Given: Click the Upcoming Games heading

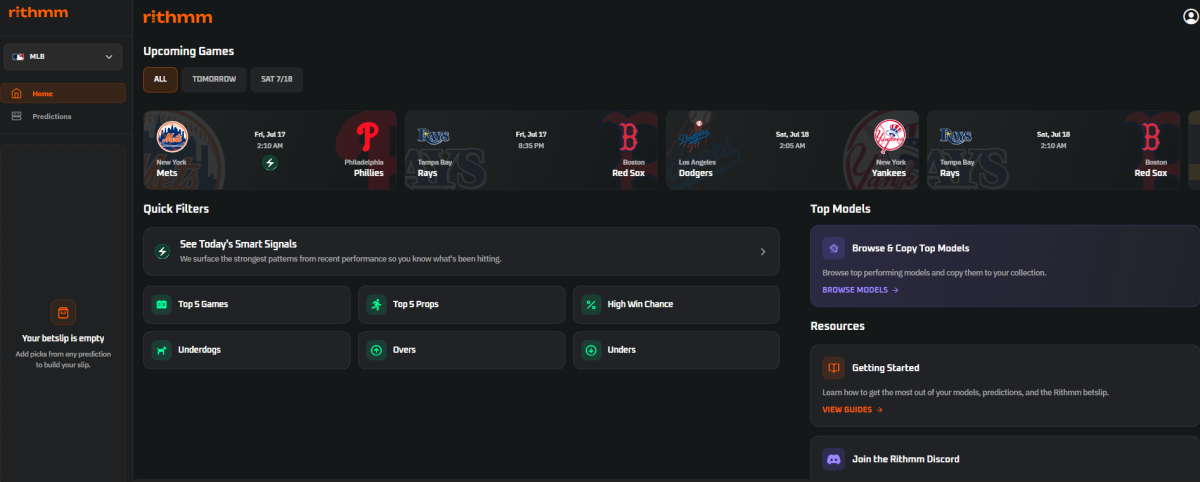Looking at the screenshot, I should tap(189, 51).
